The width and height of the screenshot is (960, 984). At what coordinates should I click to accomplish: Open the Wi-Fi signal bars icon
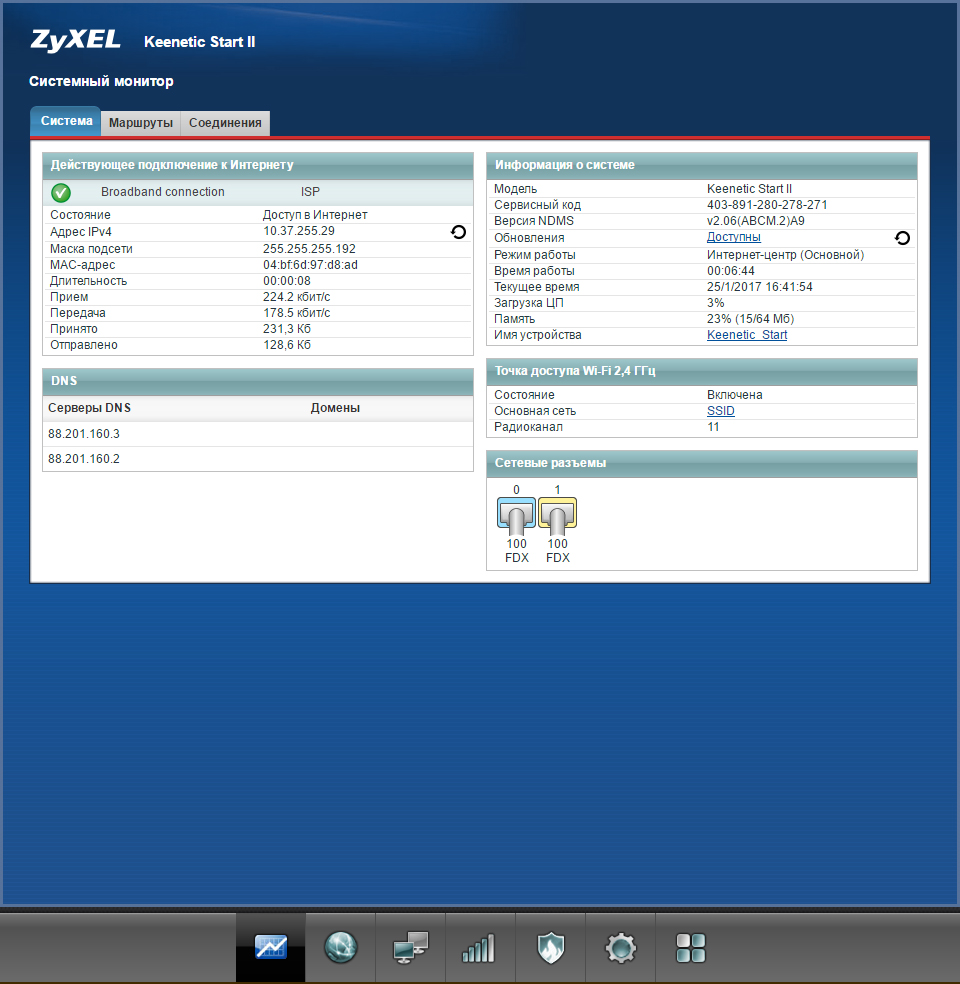tap(479, 947)
